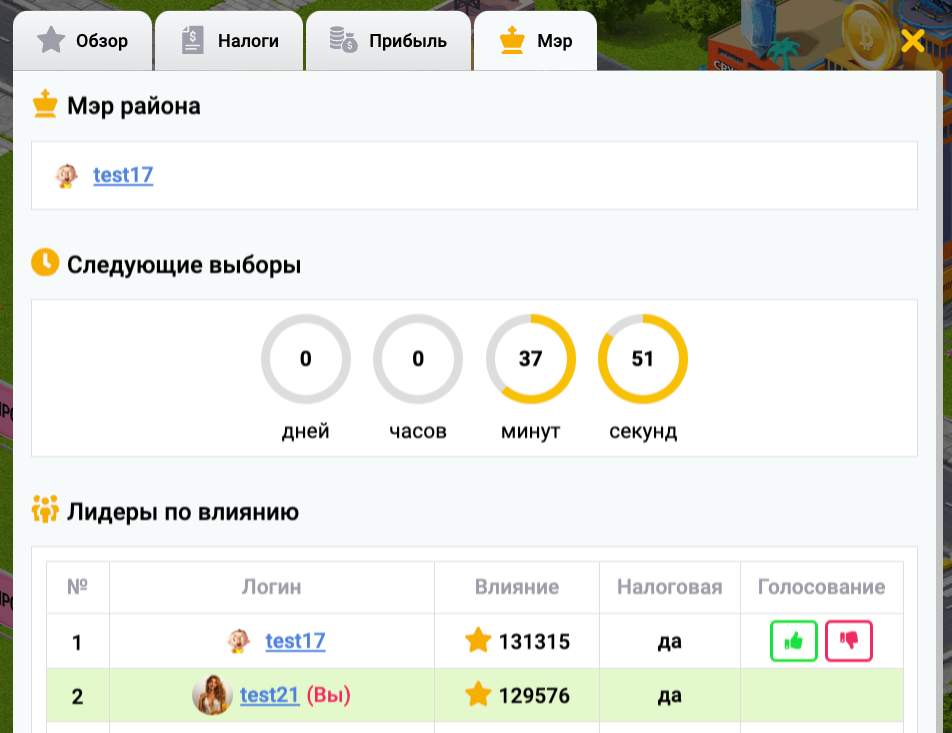Click the people icon beside Лидеры по влиянию
952x733 pixels.
45,512
